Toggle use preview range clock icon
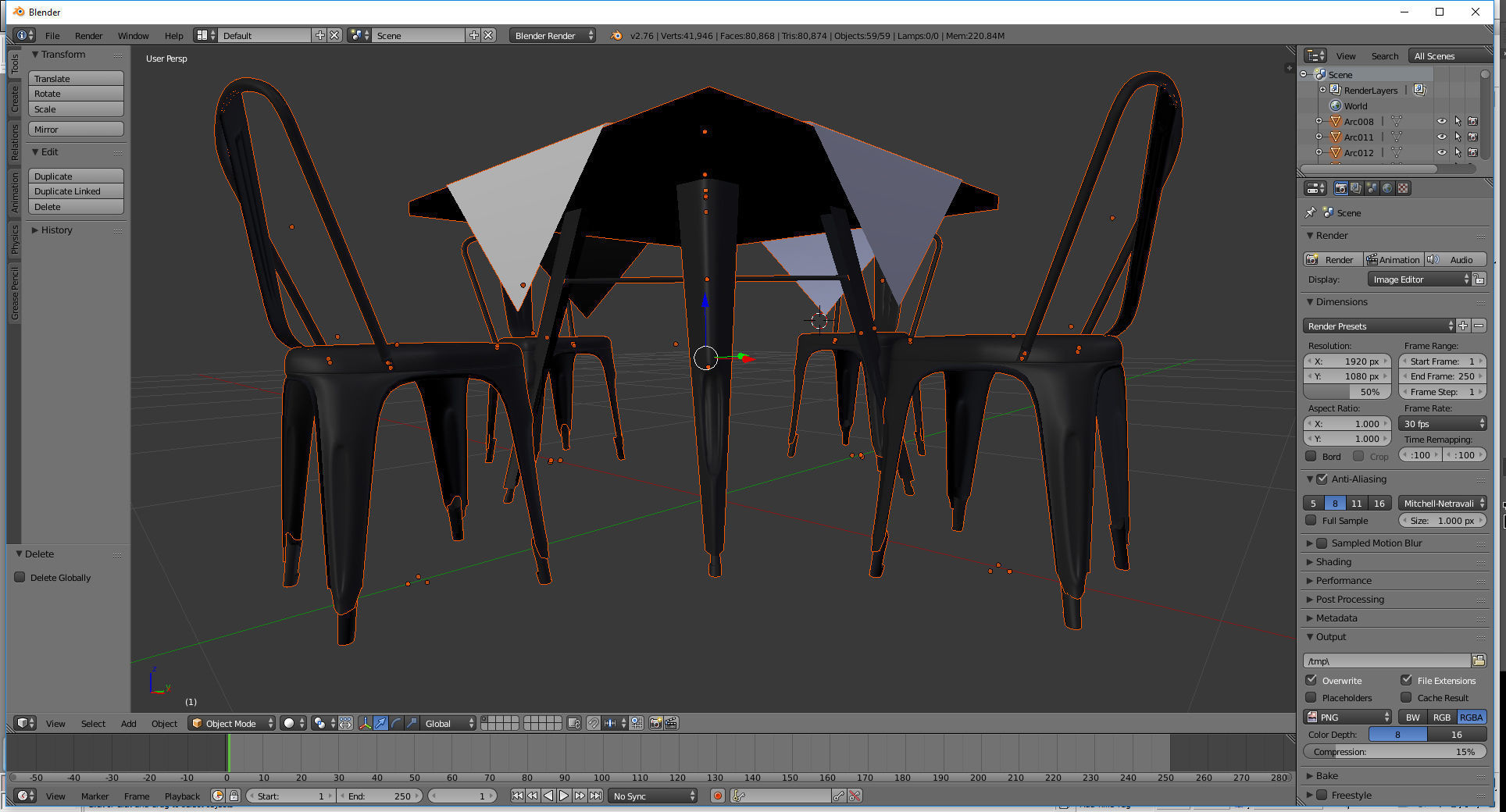 pos(218,796)
